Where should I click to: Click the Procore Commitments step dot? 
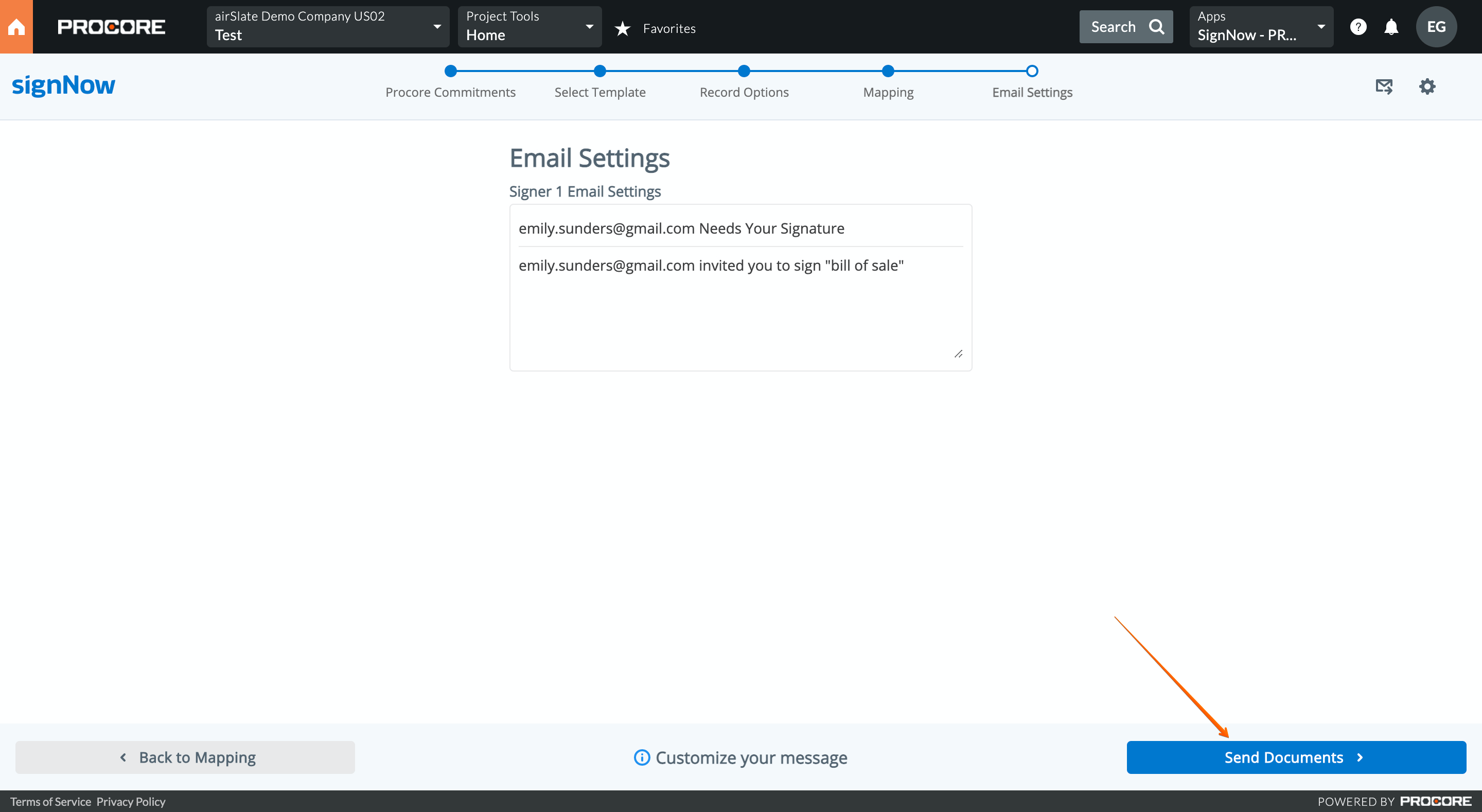tap(450, 71)
